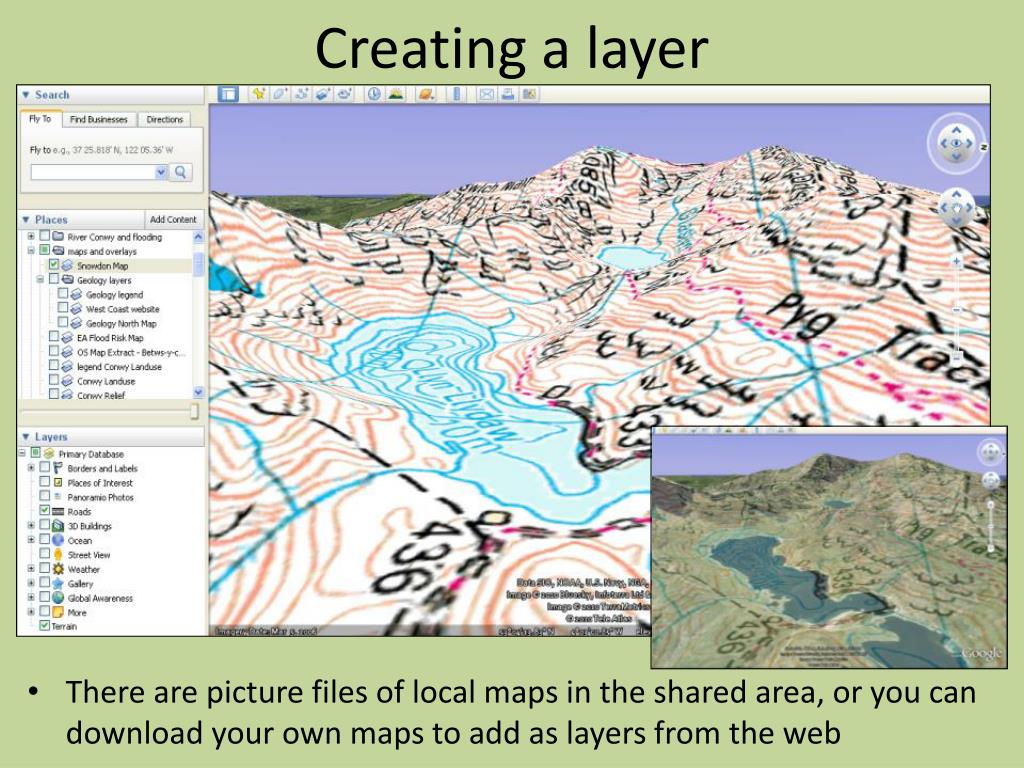
Task: Expand the Borders and Labels node
Action: tap(31, 468)
